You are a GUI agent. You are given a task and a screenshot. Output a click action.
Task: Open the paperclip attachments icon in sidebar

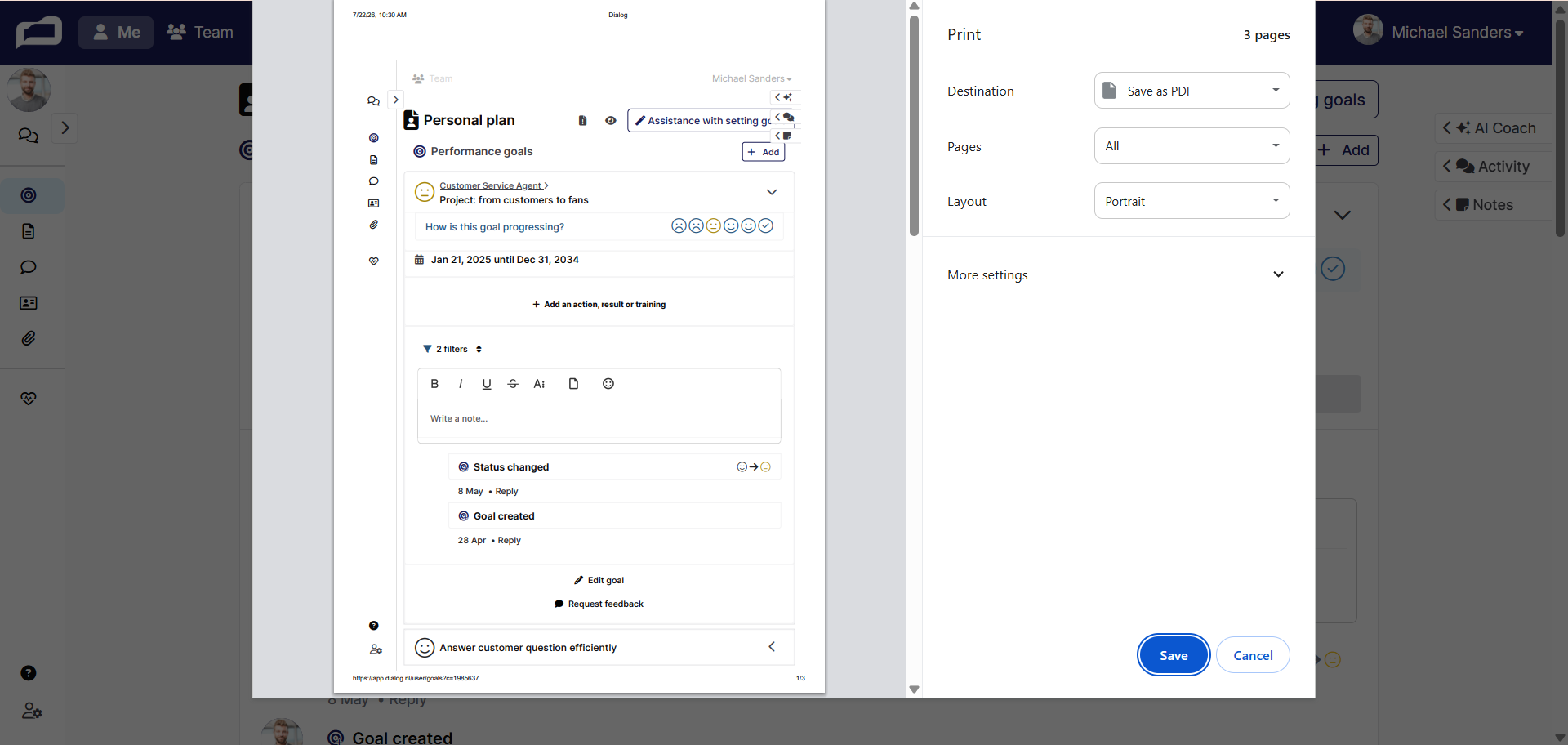pos(29,338)
